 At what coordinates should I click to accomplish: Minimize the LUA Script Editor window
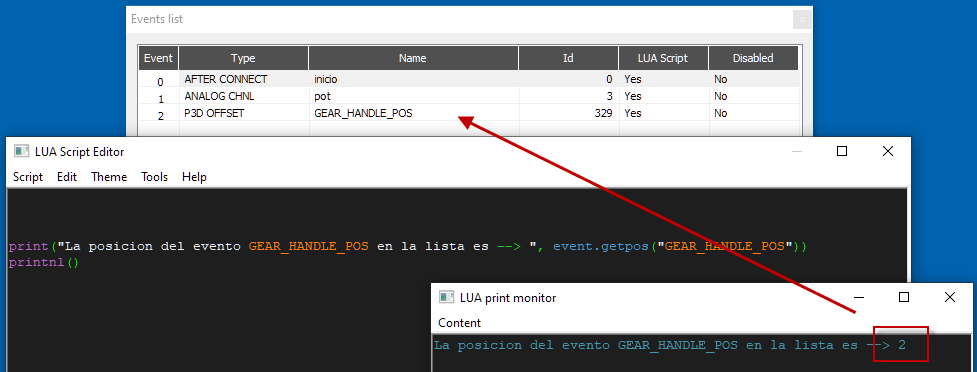(797, 151)
